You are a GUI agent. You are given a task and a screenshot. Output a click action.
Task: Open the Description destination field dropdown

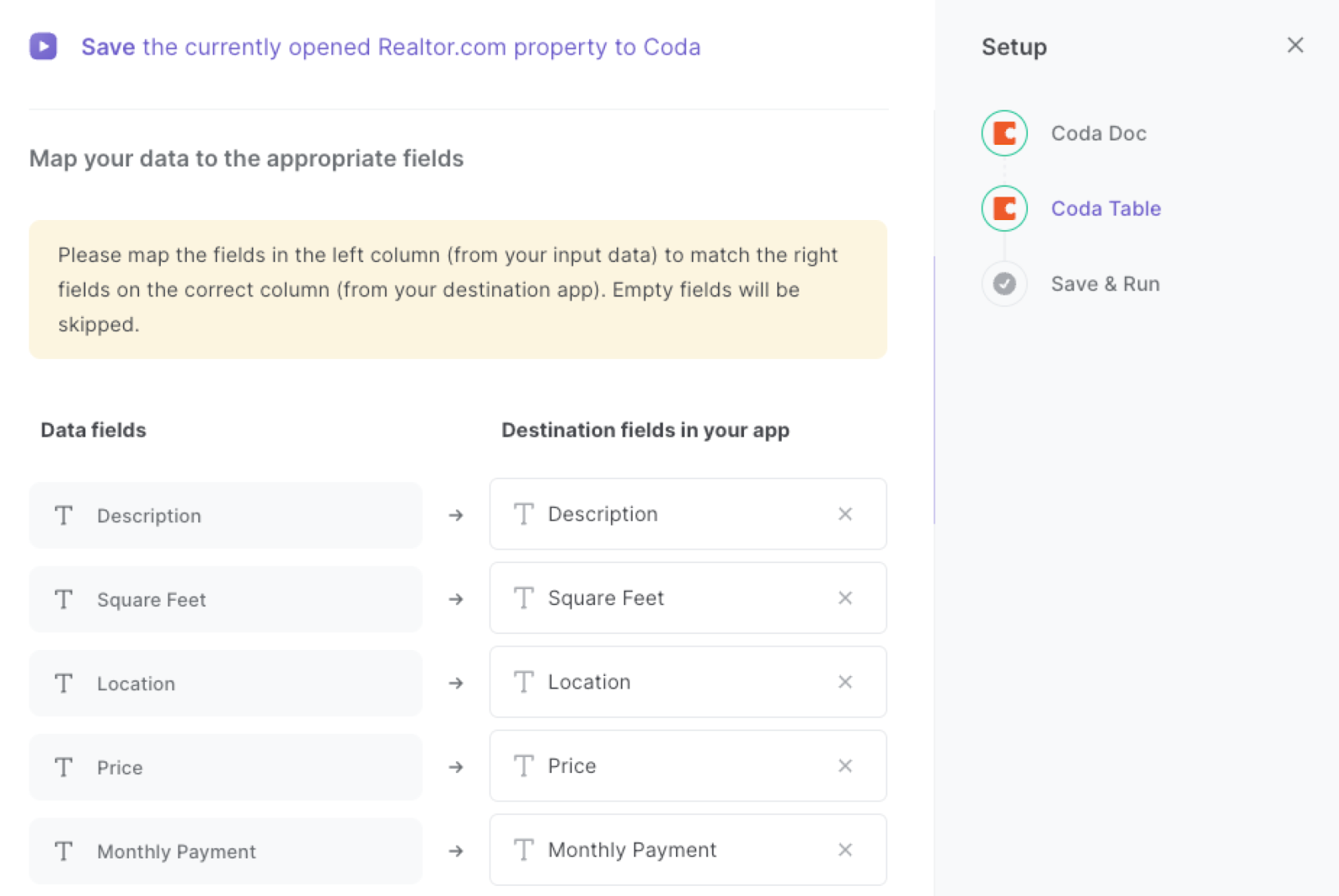688,514
